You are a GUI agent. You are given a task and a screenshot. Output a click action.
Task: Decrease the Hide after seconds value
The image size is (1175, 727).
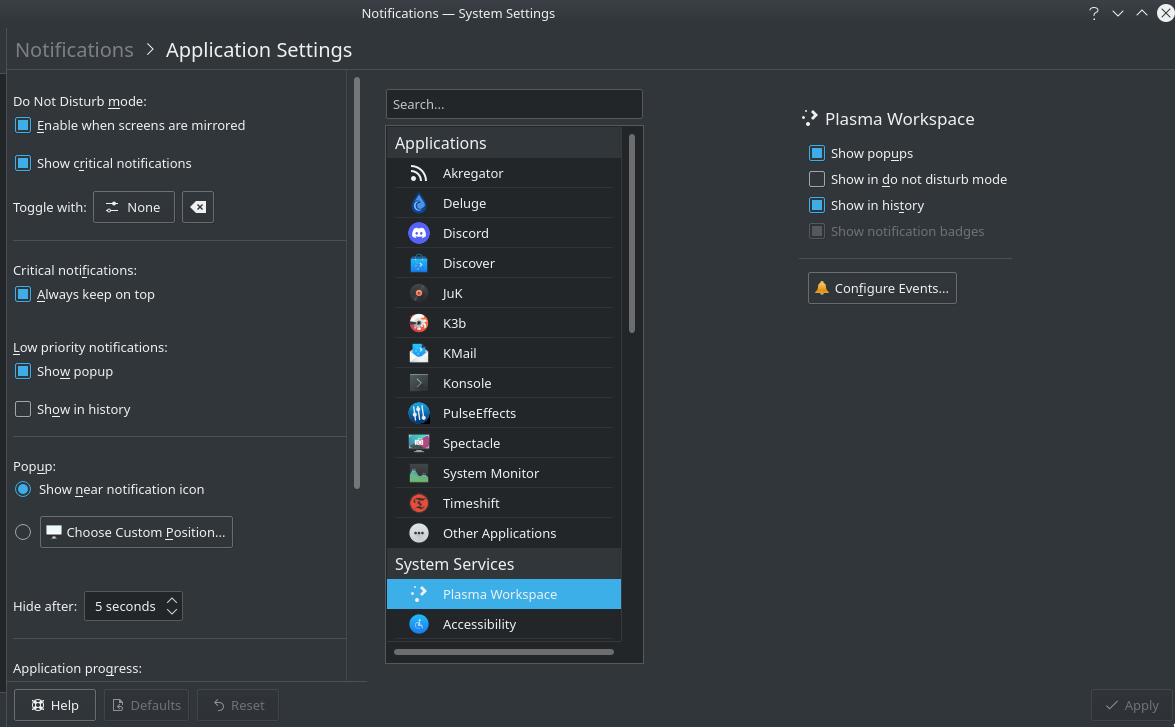point(172,612)
